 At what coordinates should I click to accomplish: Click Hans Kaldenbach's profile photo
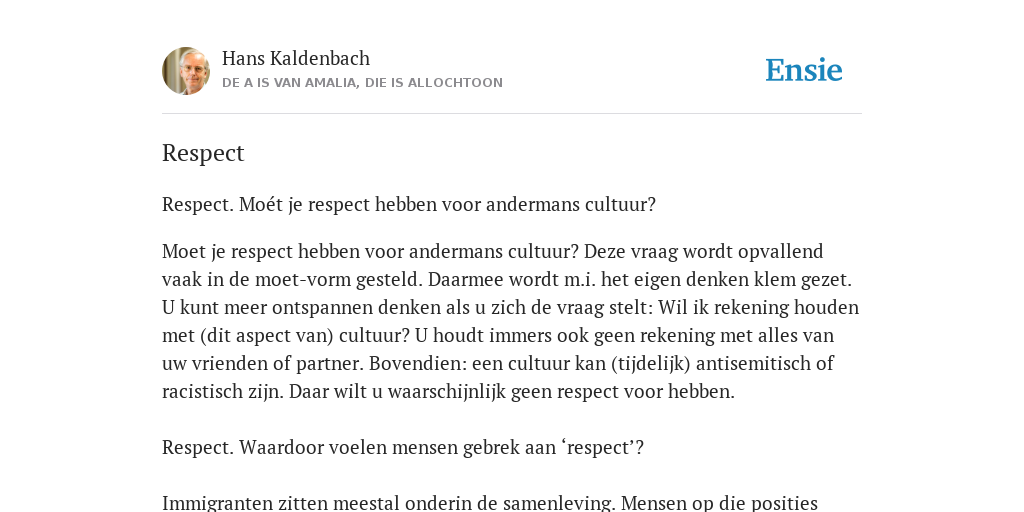point(186,71)
